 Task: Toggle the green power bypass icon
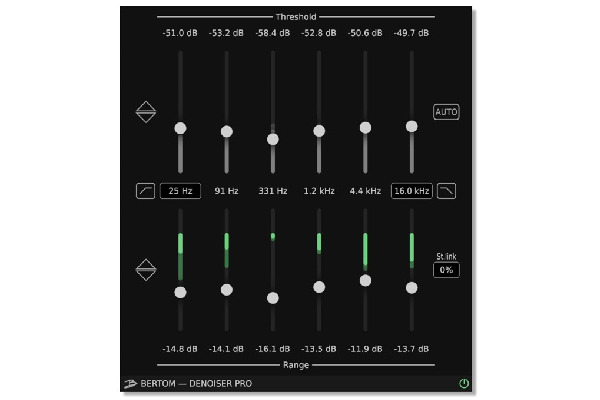point(464,383)
